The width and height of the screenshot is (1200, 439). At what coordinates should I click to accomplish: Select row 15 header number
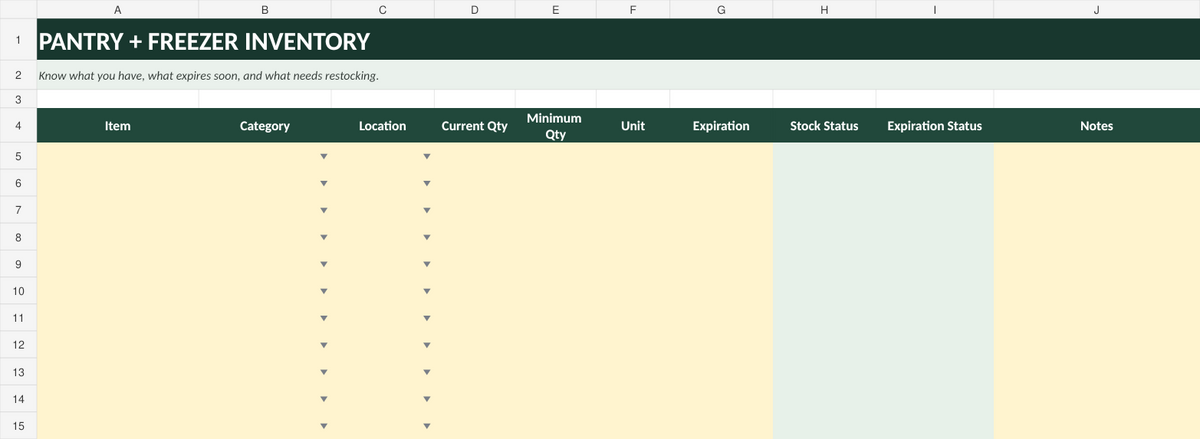19,427
